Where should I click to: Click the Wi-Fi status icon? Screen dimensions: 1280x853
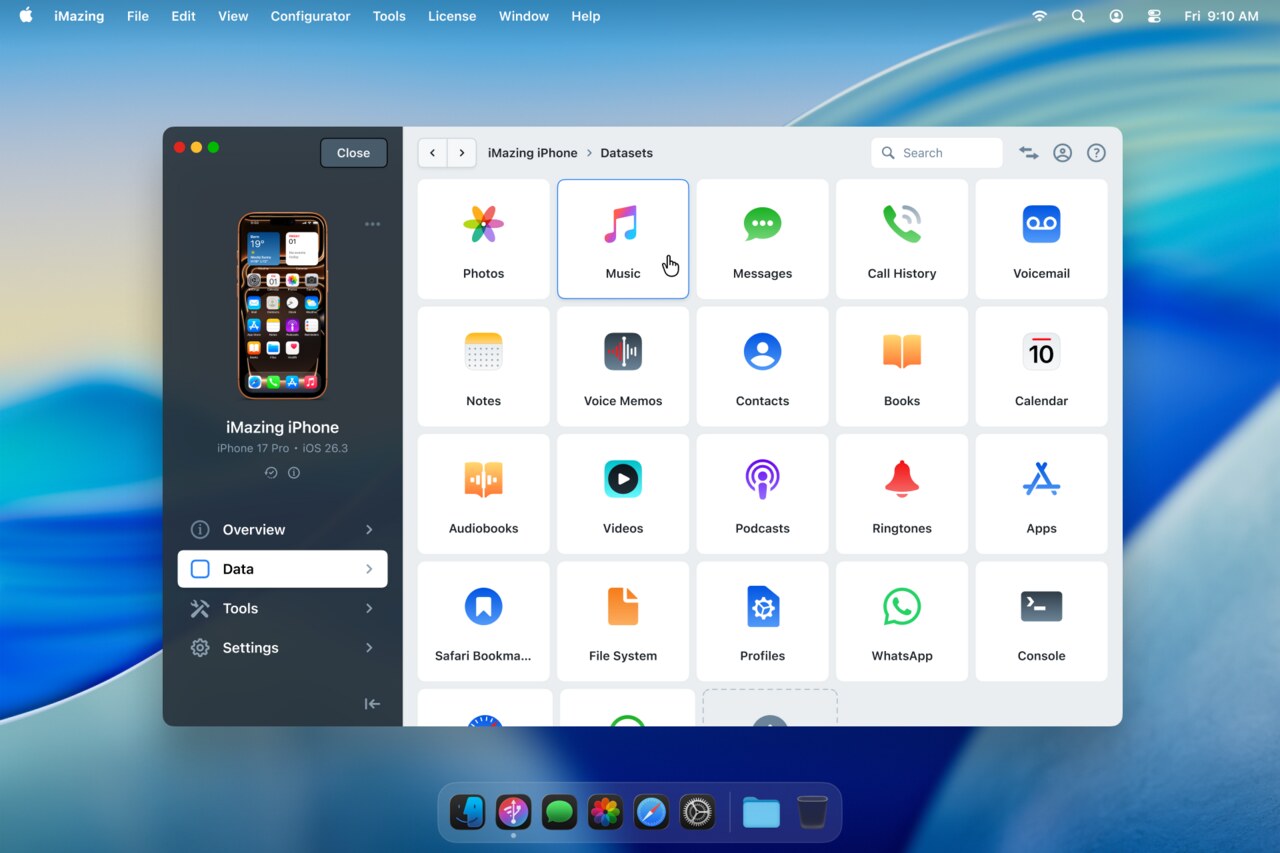coord(1040,16)
